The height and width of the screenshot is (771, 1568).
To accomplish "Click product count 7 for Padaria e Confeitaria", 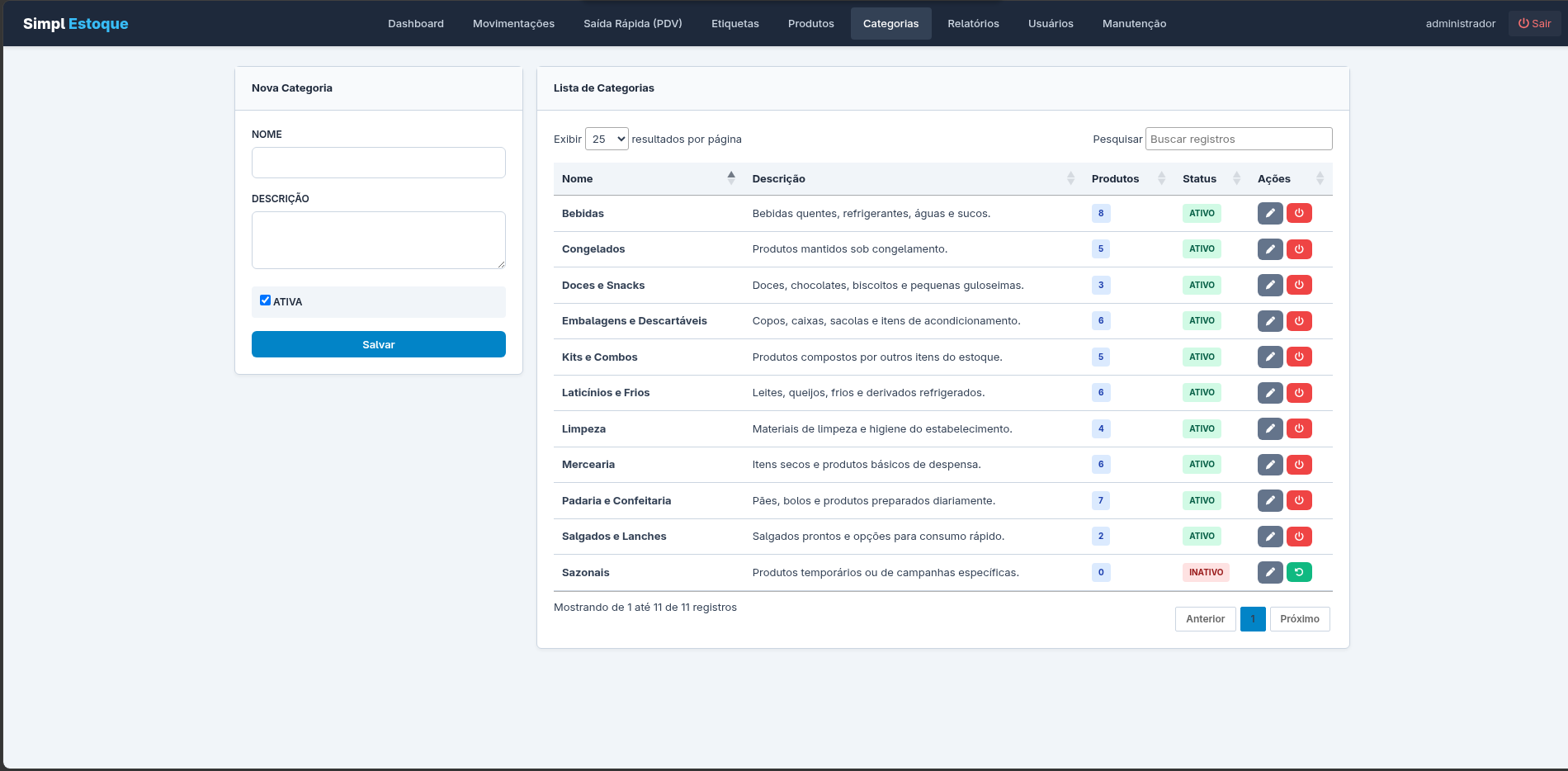I will click(1101, 500).
